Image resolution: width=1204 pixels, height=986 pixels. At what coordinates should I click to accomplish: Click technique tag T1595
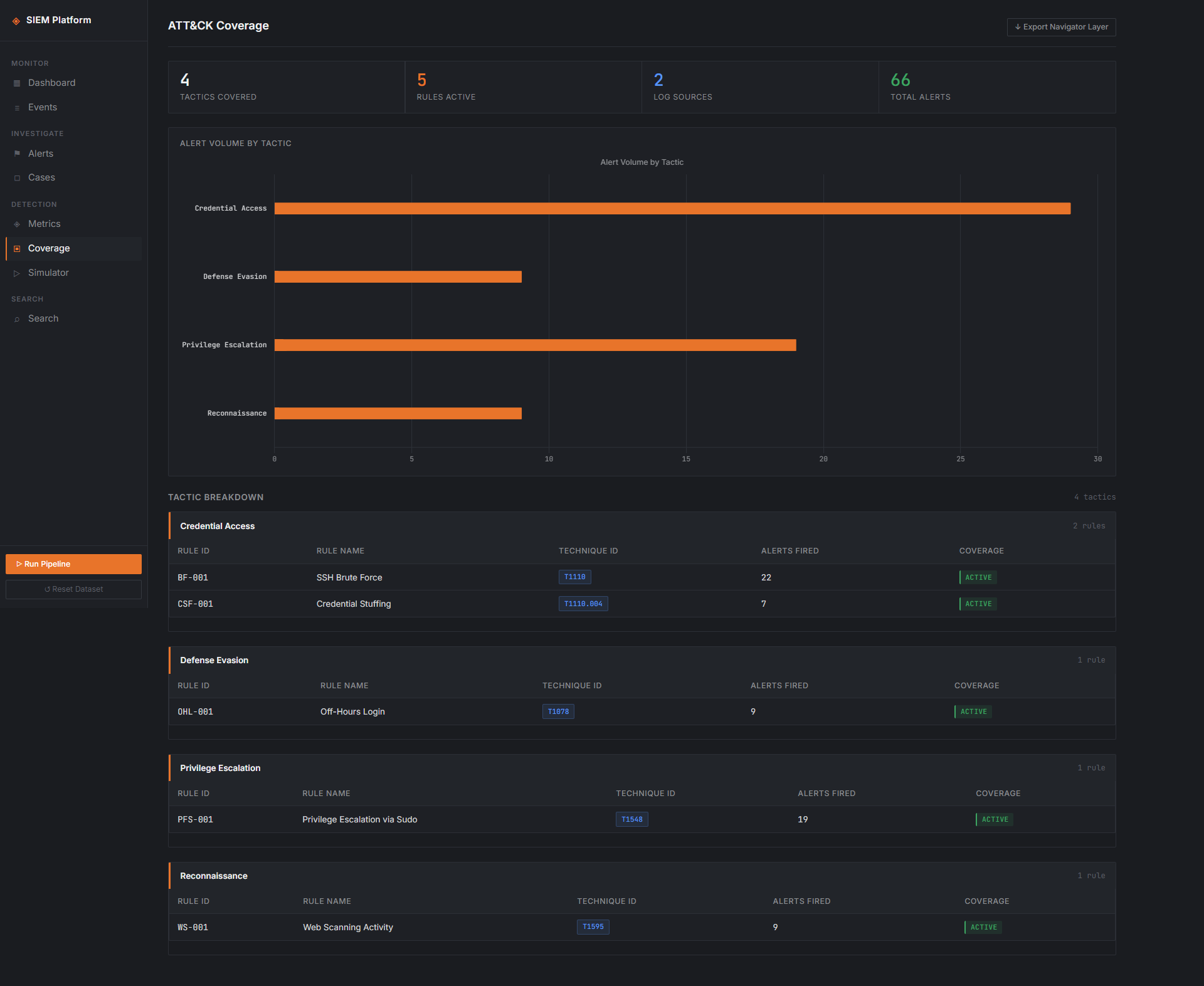(593, 926)
